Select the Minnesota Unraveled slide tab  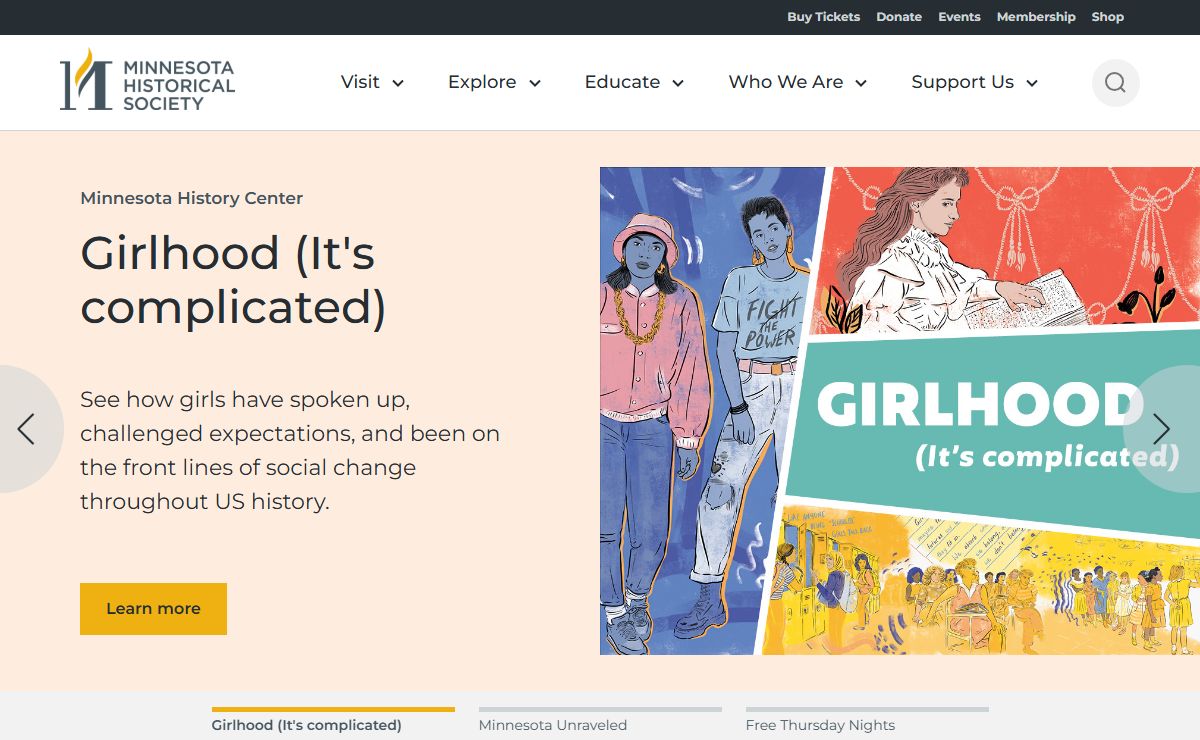click(x=600, y=722)
